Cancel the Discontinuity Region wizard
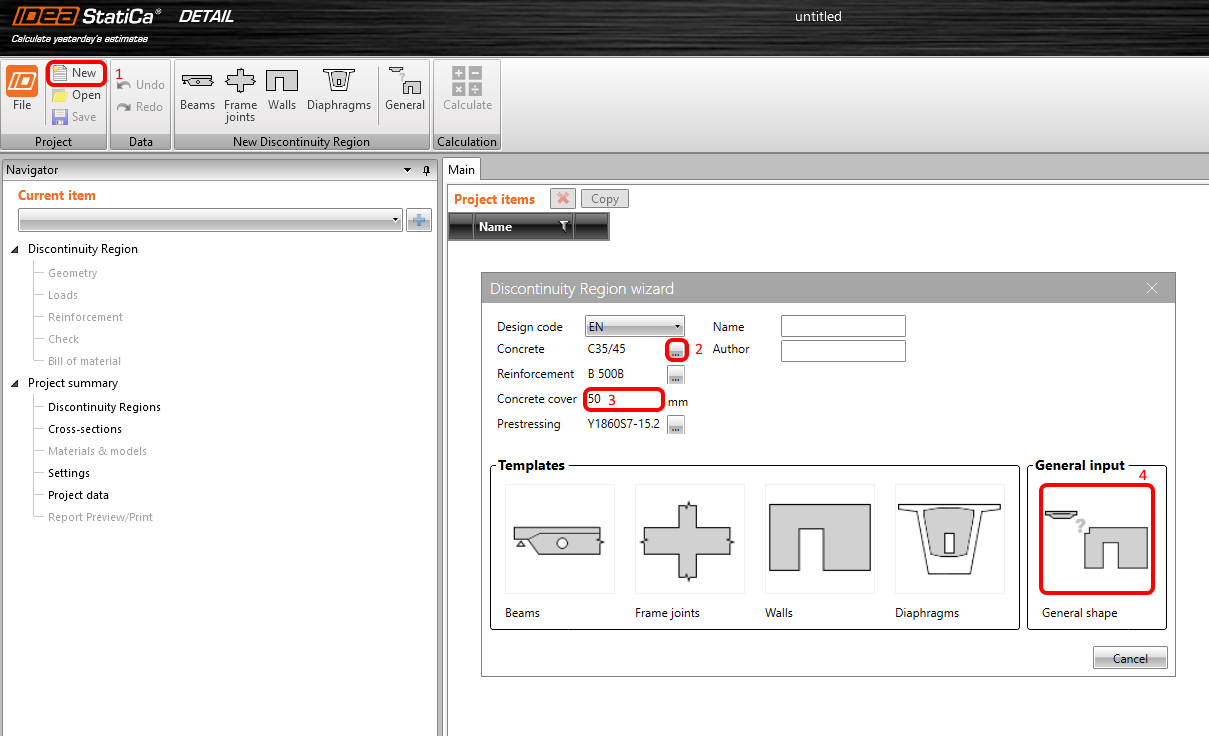 point(1129,657)
